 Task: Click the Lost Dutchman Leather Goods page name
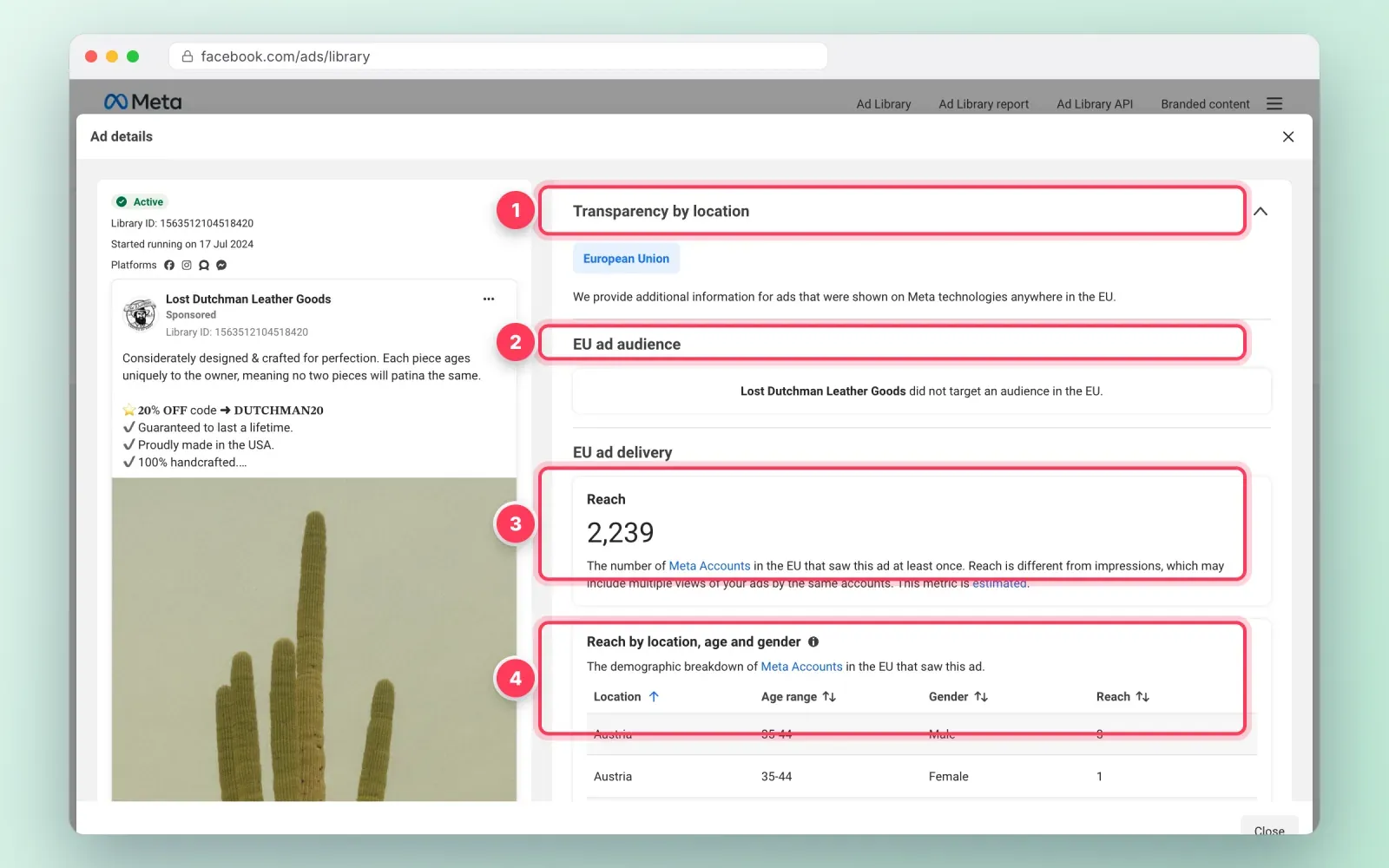248,299
